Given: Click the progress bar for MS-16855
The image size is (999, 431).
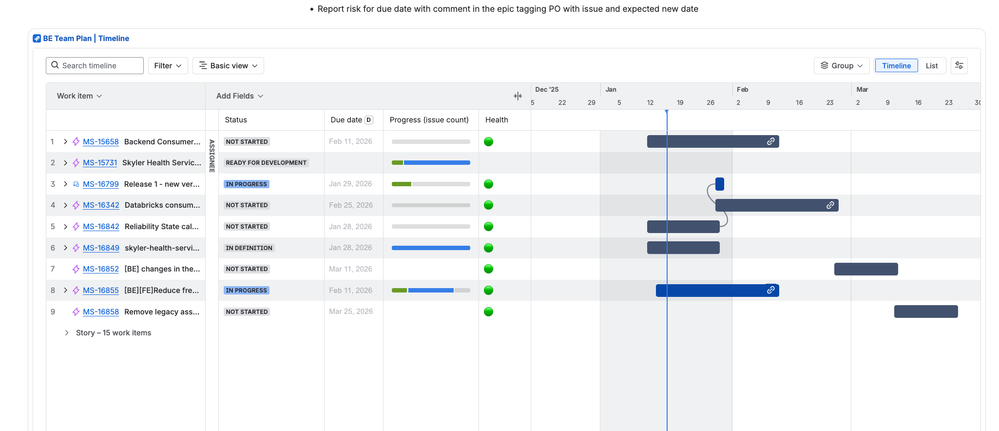Looking at the screenshot, I should (x=431, y=290).
